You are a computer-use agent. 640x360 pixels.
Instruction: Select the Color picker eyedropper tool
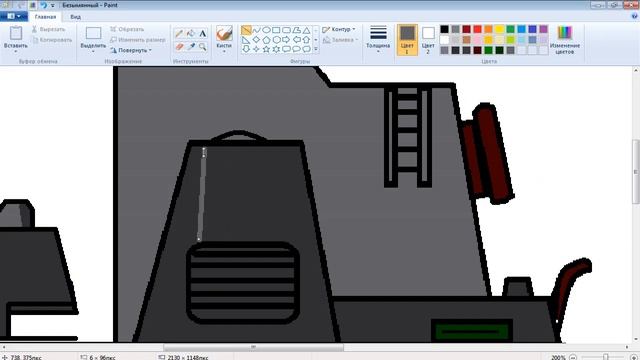click(x=191, y=47)
